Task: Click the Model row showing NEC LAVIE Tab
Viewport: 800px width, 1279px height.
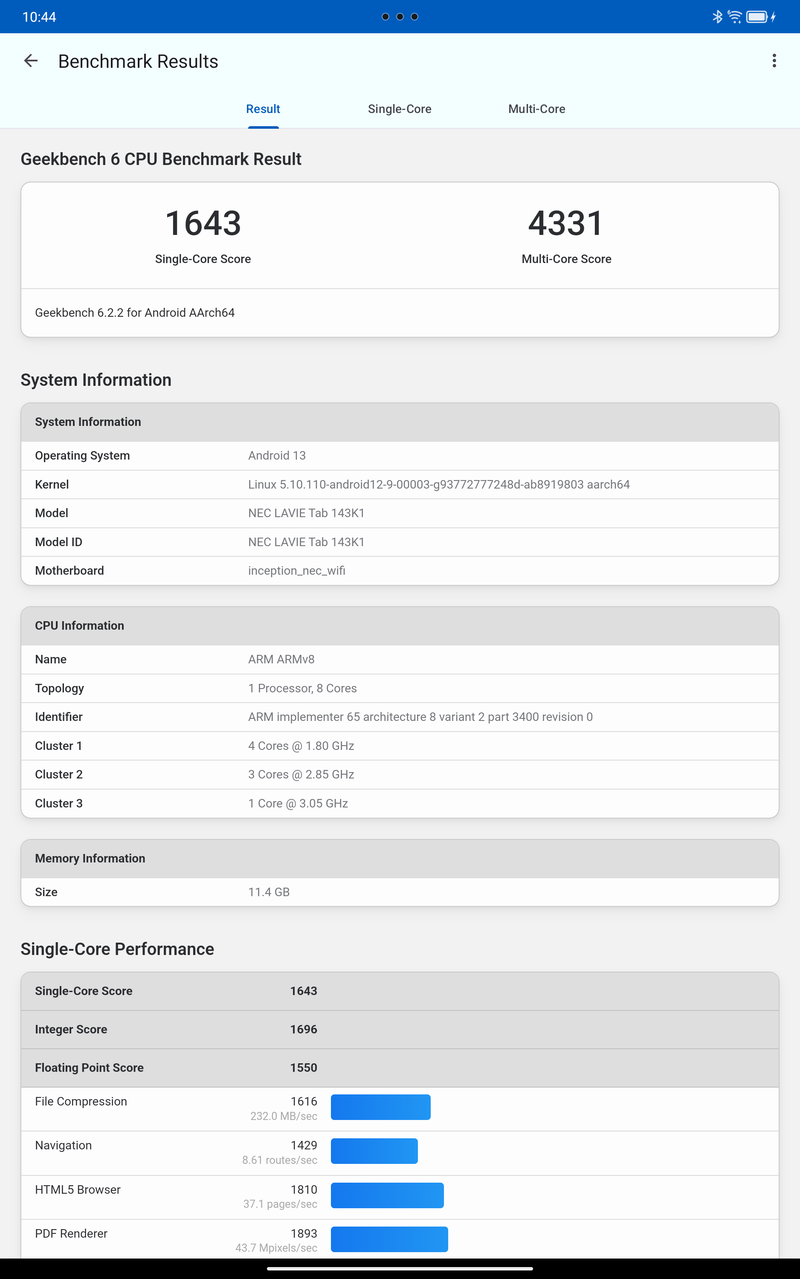Action: point(400,513)
